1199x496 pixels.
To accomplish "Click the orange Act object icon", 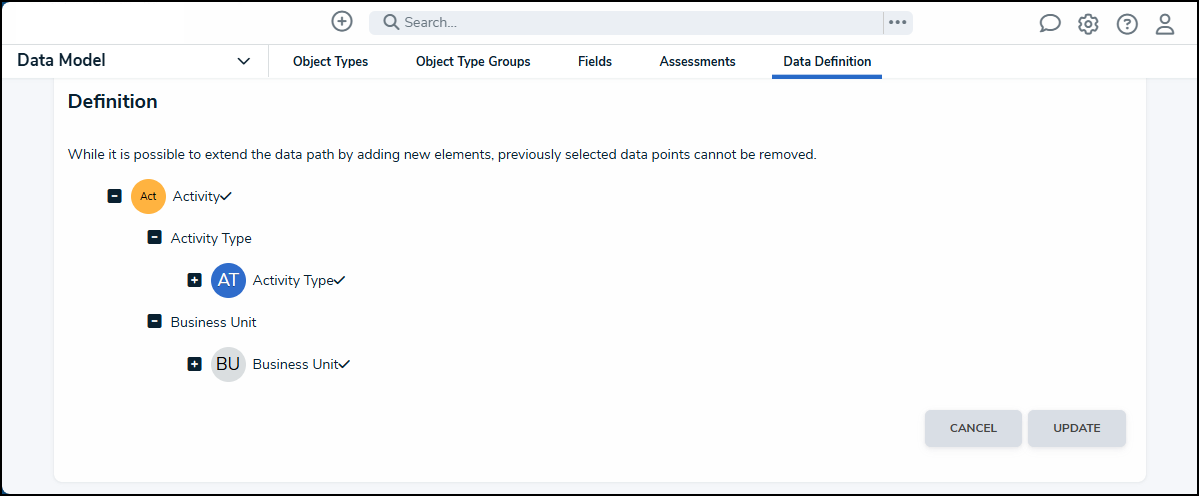I will (148, 196).
